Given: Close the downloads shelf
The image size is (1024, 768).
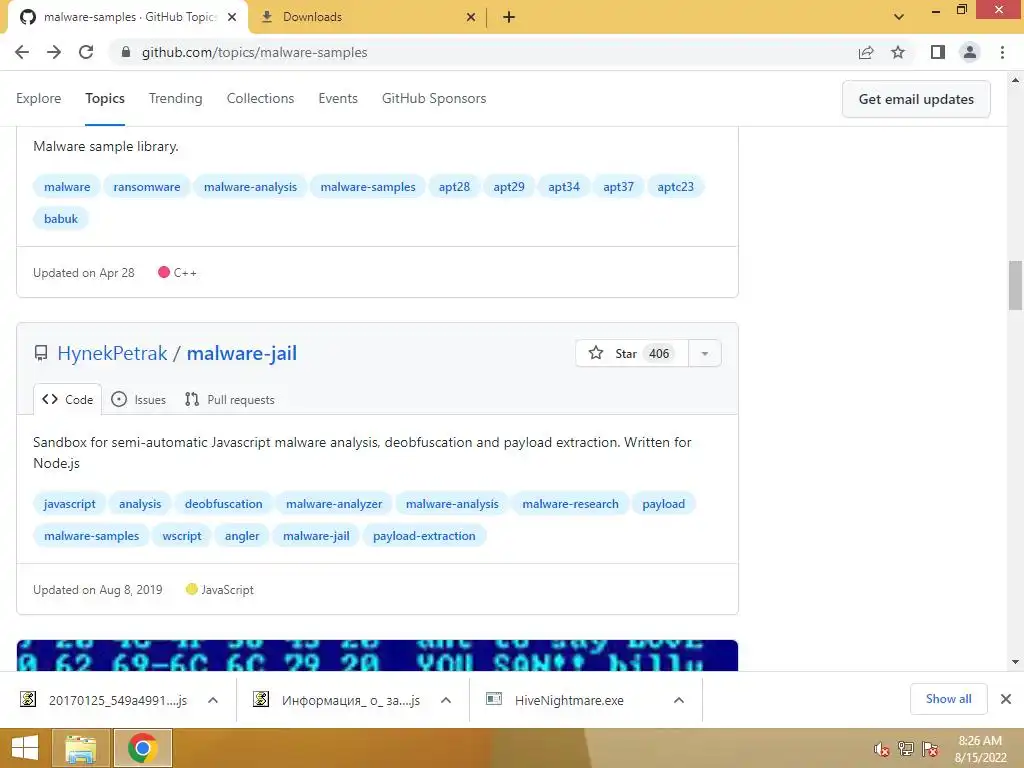Looking at the screenshot, I should (1006, 699).
